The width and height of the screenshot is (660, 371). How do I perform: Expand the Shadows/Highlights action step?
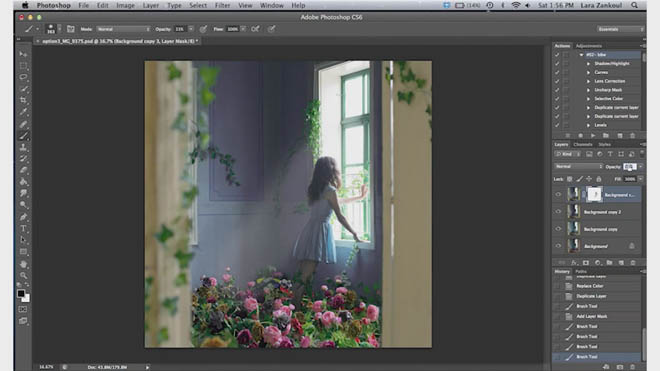pos(588,64)
